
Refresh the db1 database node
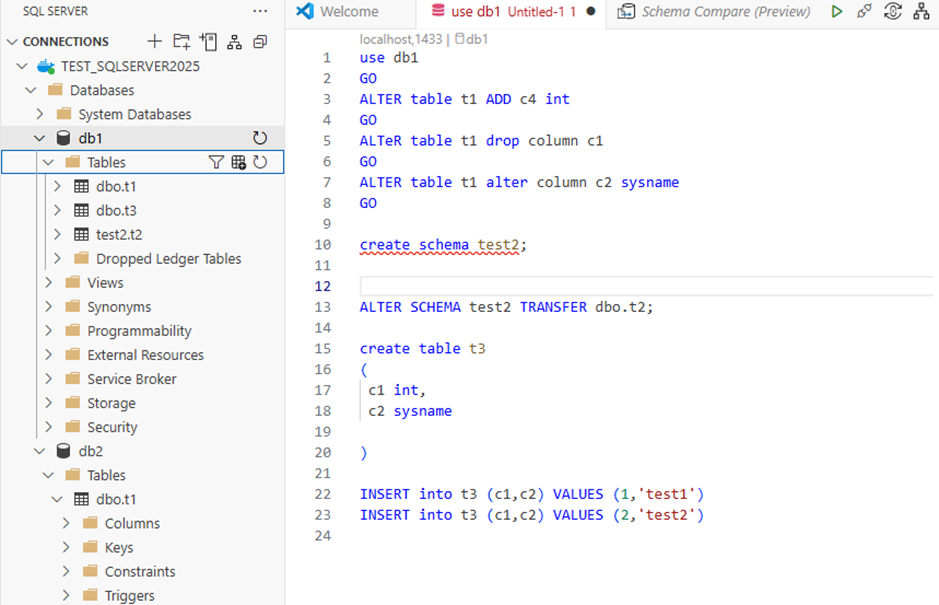[x=260, y=138]
